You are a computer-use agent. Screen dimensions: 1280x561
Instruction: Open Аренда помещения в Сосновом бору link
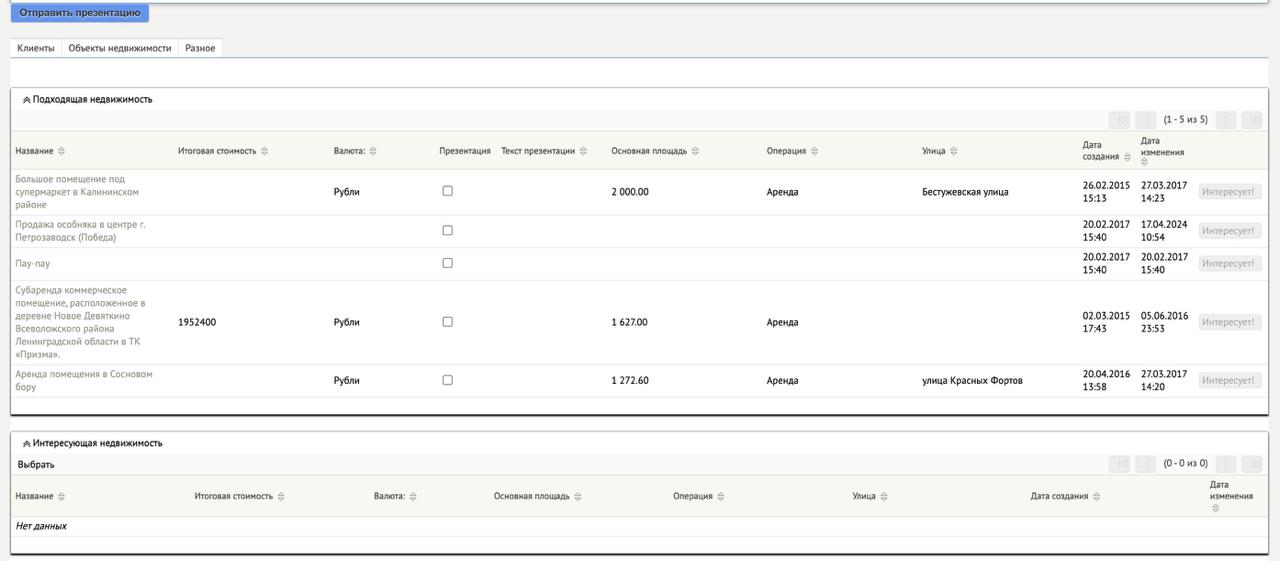(x=84, y=380)
